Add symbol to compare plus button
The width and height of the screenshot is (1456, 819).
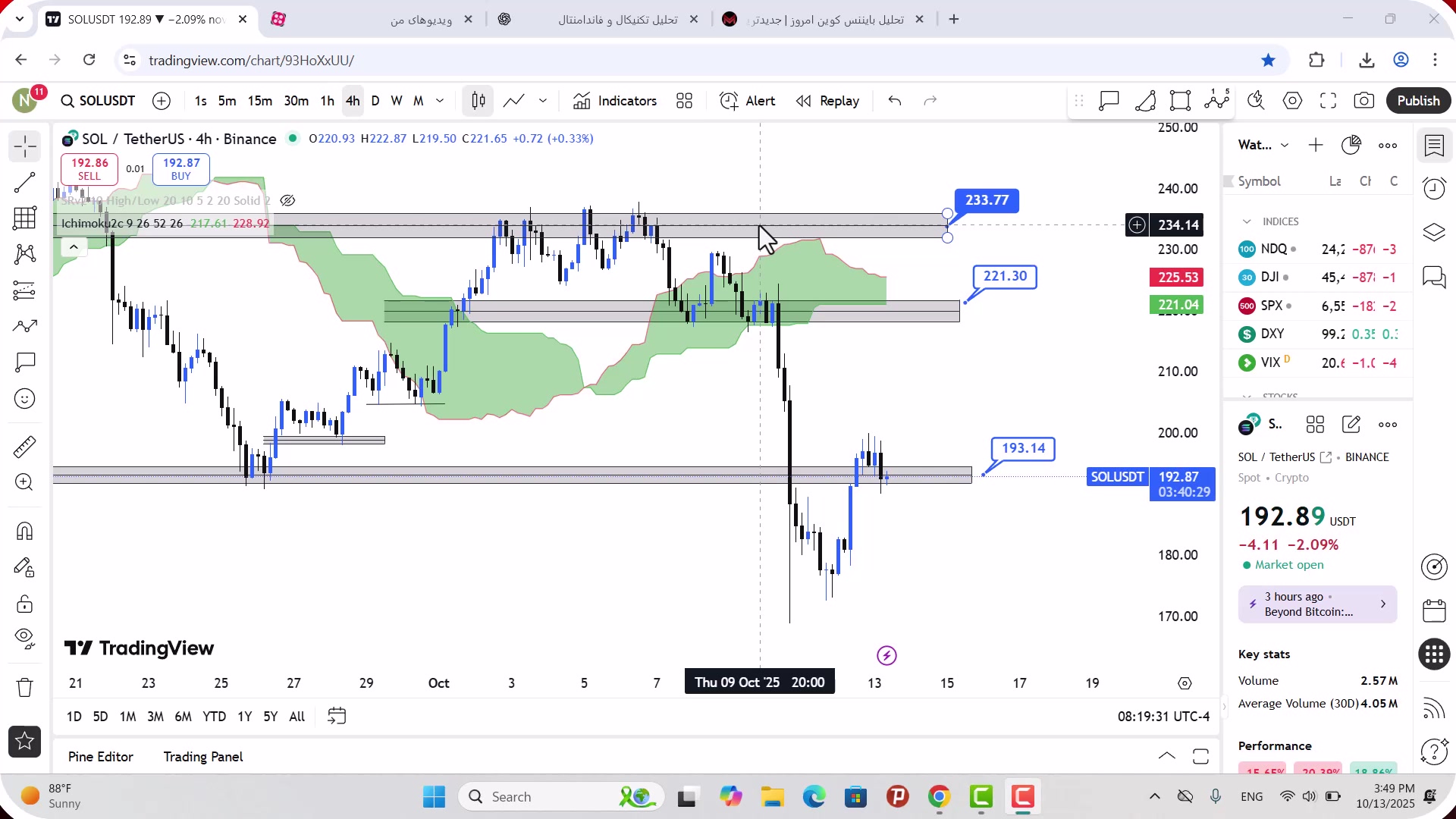click(x=162, y=101)
